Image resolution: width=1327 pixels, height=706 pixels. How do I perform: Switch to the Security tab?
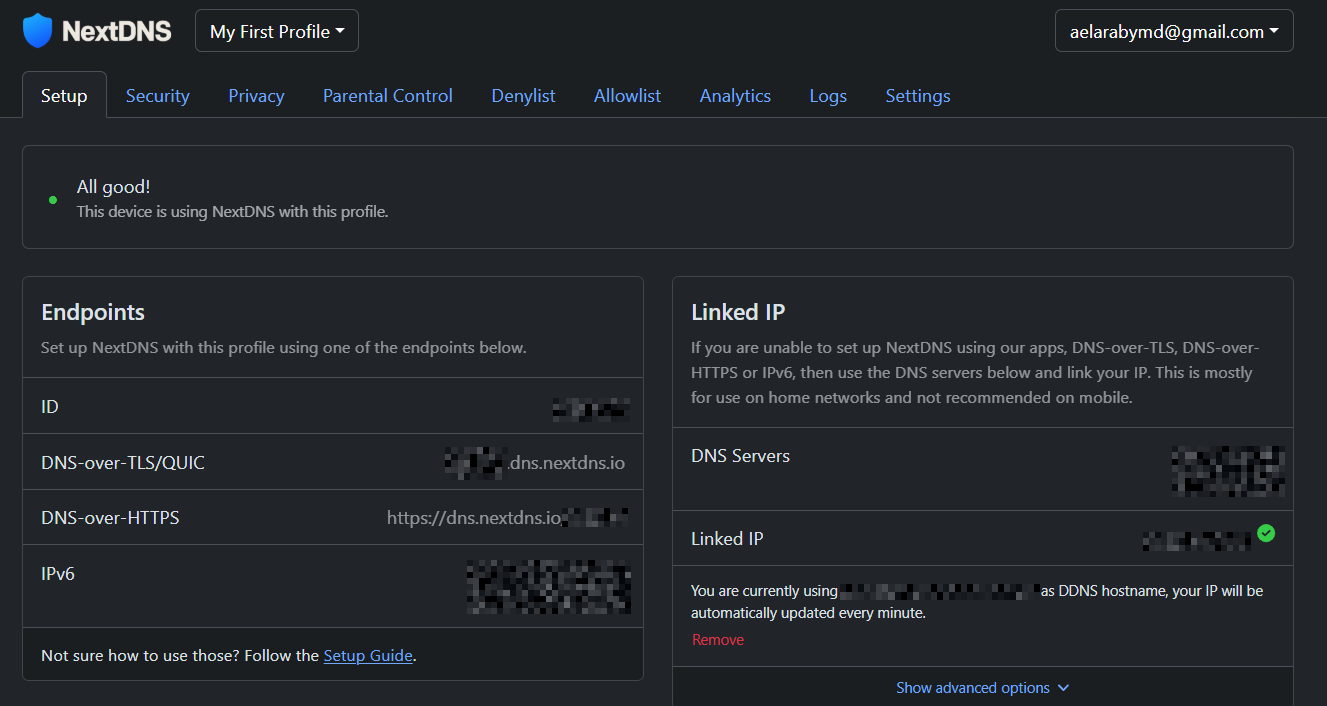pyautogui.click(x=157, y=96)
